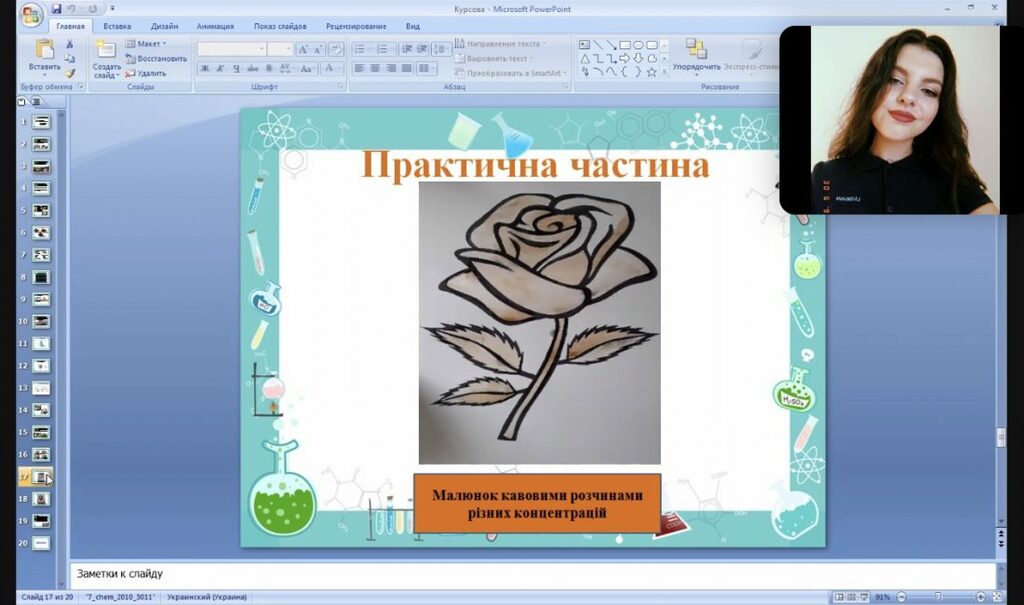Click the Cut scissors icon

point(70,44)
